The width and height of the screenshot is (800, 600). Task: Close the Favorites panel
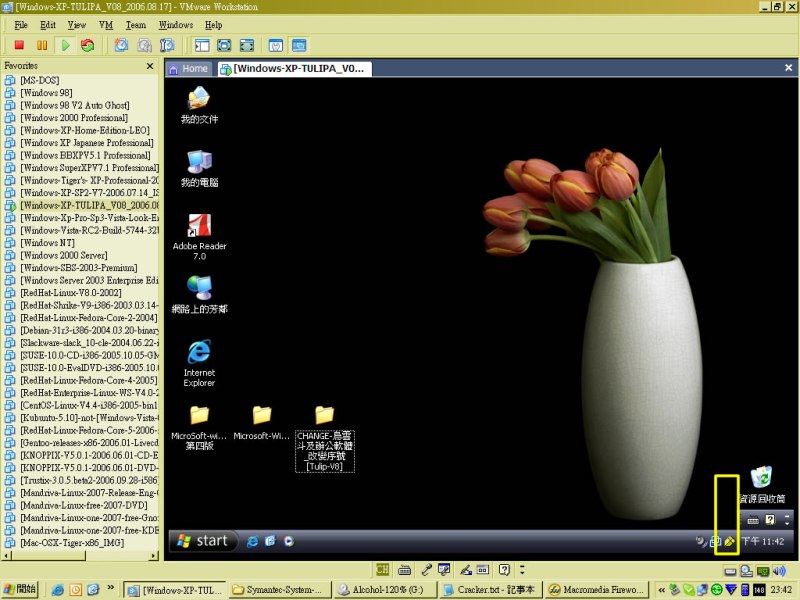click(x=150, y=66)
